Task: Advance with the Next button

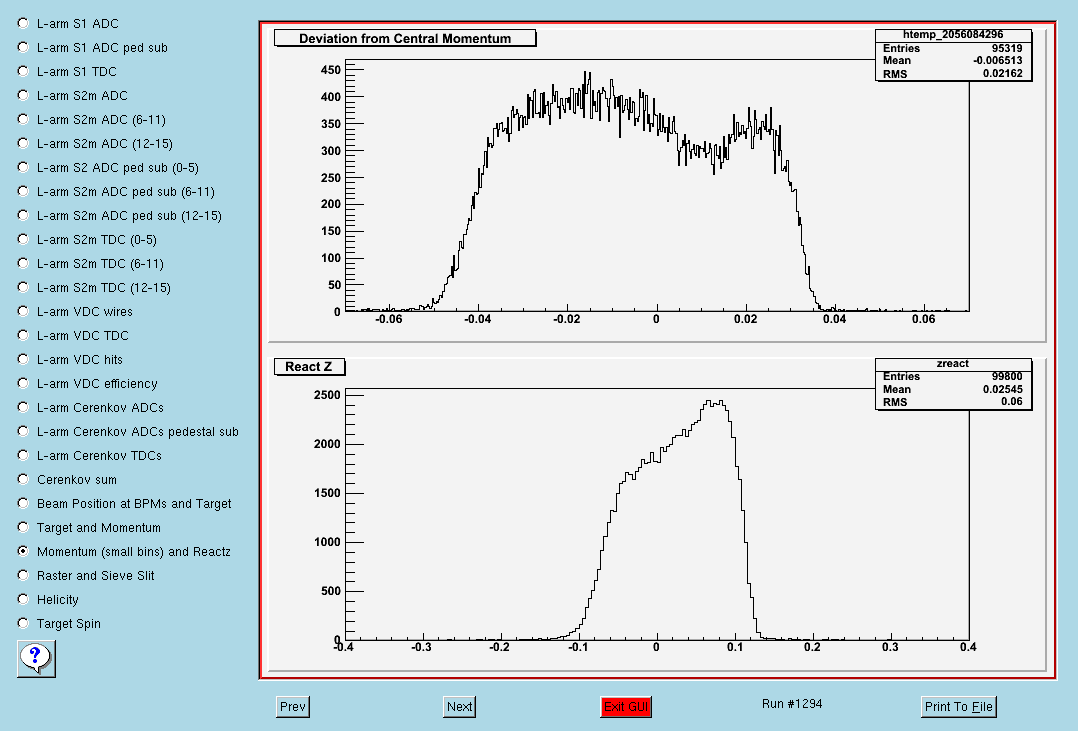Action: pos(459,706)
